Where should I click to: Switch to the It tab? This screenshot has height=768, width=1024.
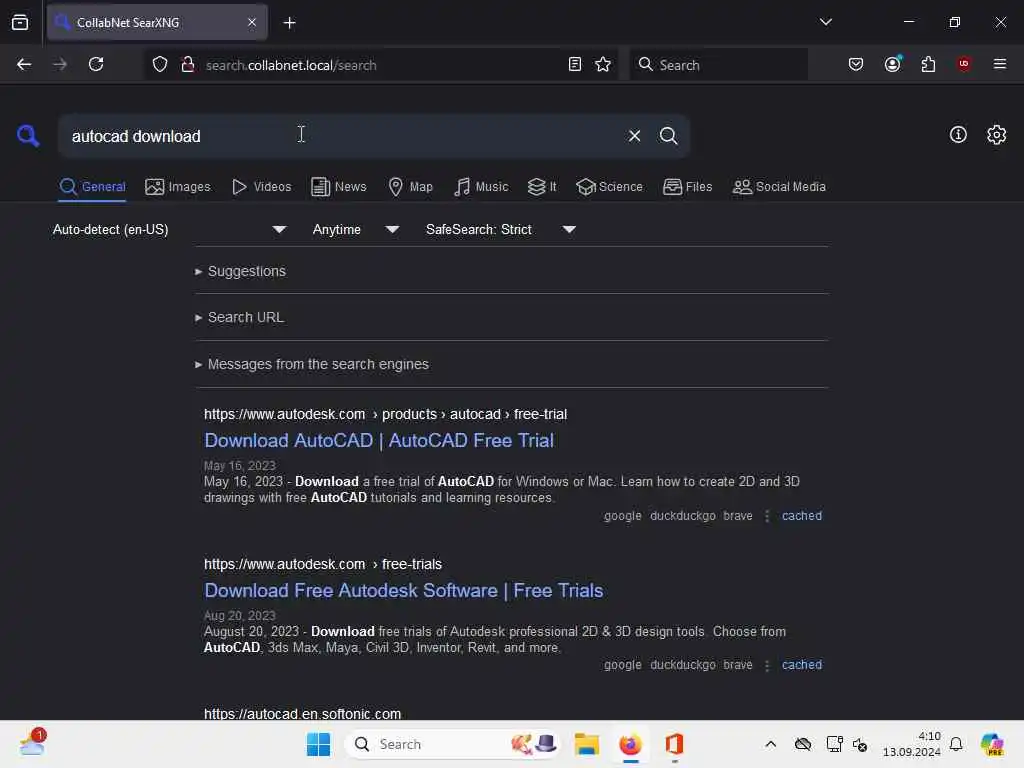point(542,187)
